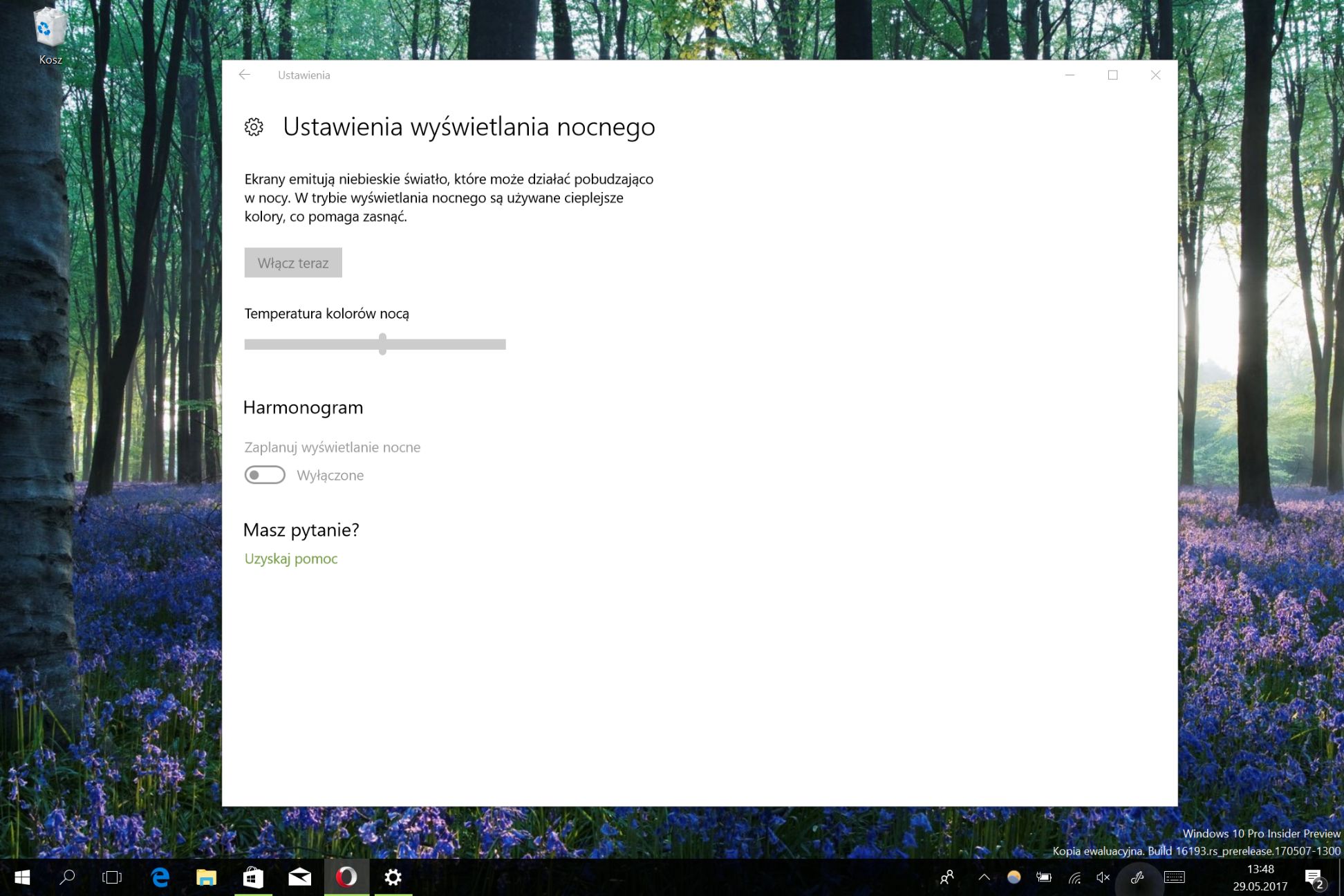Click the muted volume tray icon
This screenshot has height=896, width=1344.
click(1103, 877)
